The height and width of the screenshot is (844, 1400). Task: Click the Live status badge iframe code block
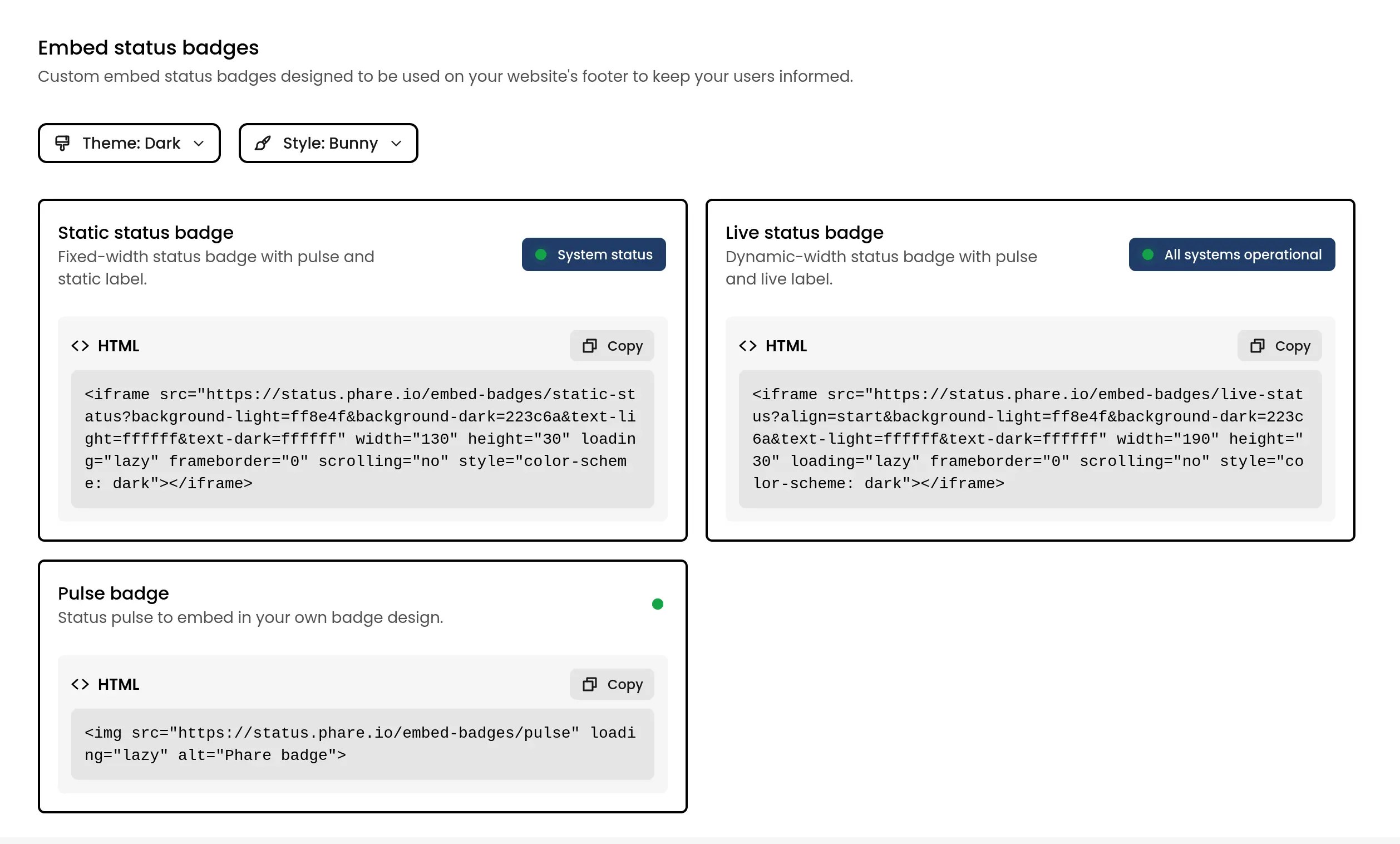click(1030, 439)
